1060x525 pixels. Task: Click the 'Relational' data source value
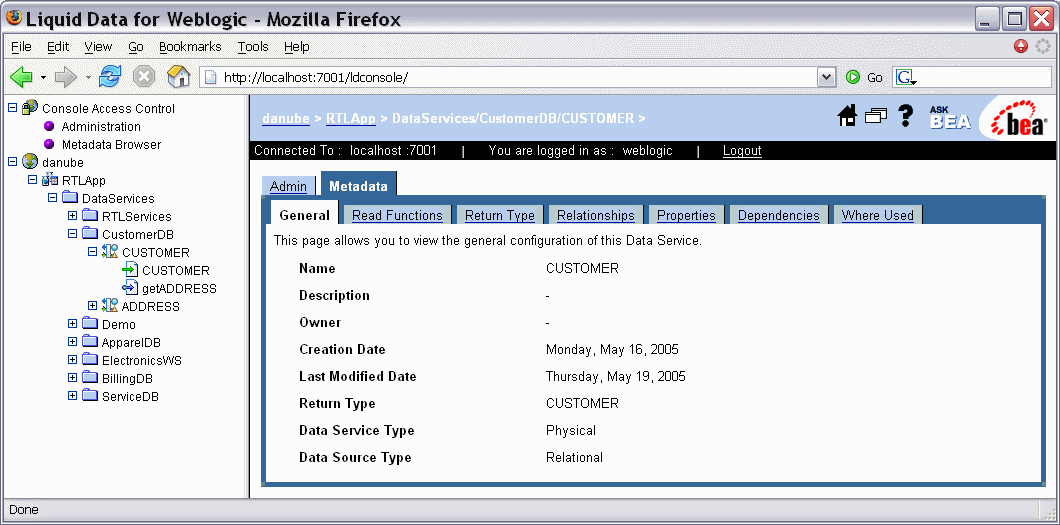[574, 457]
